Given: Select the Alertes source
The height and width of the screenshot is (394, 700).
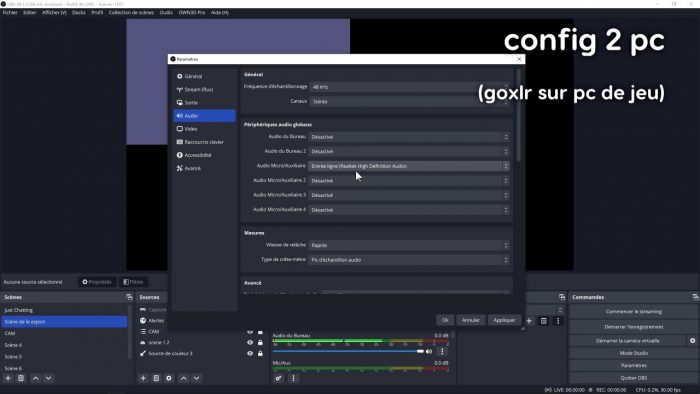Looking at the screenshot, I should coord(156,320).
